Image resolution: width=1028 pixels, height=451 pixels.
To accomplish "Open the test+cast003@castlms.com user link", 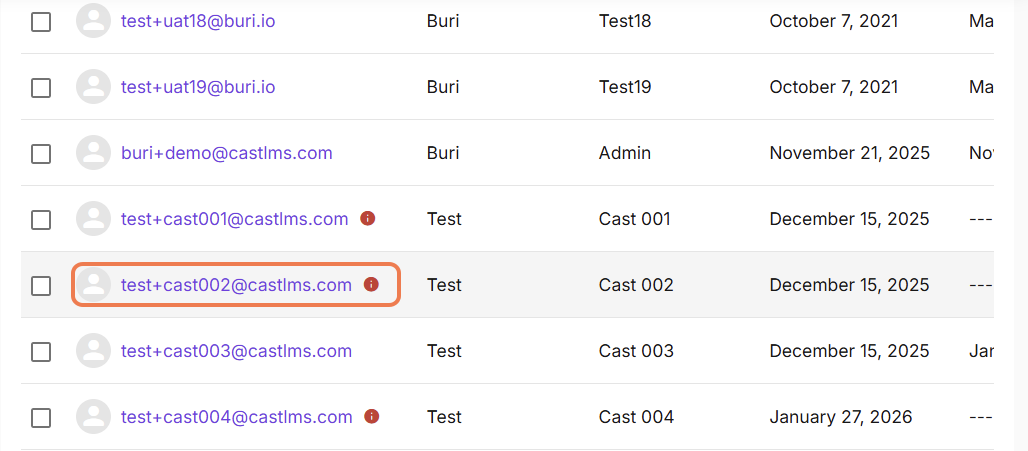I will pyautogui.click(x=237, y=351).
